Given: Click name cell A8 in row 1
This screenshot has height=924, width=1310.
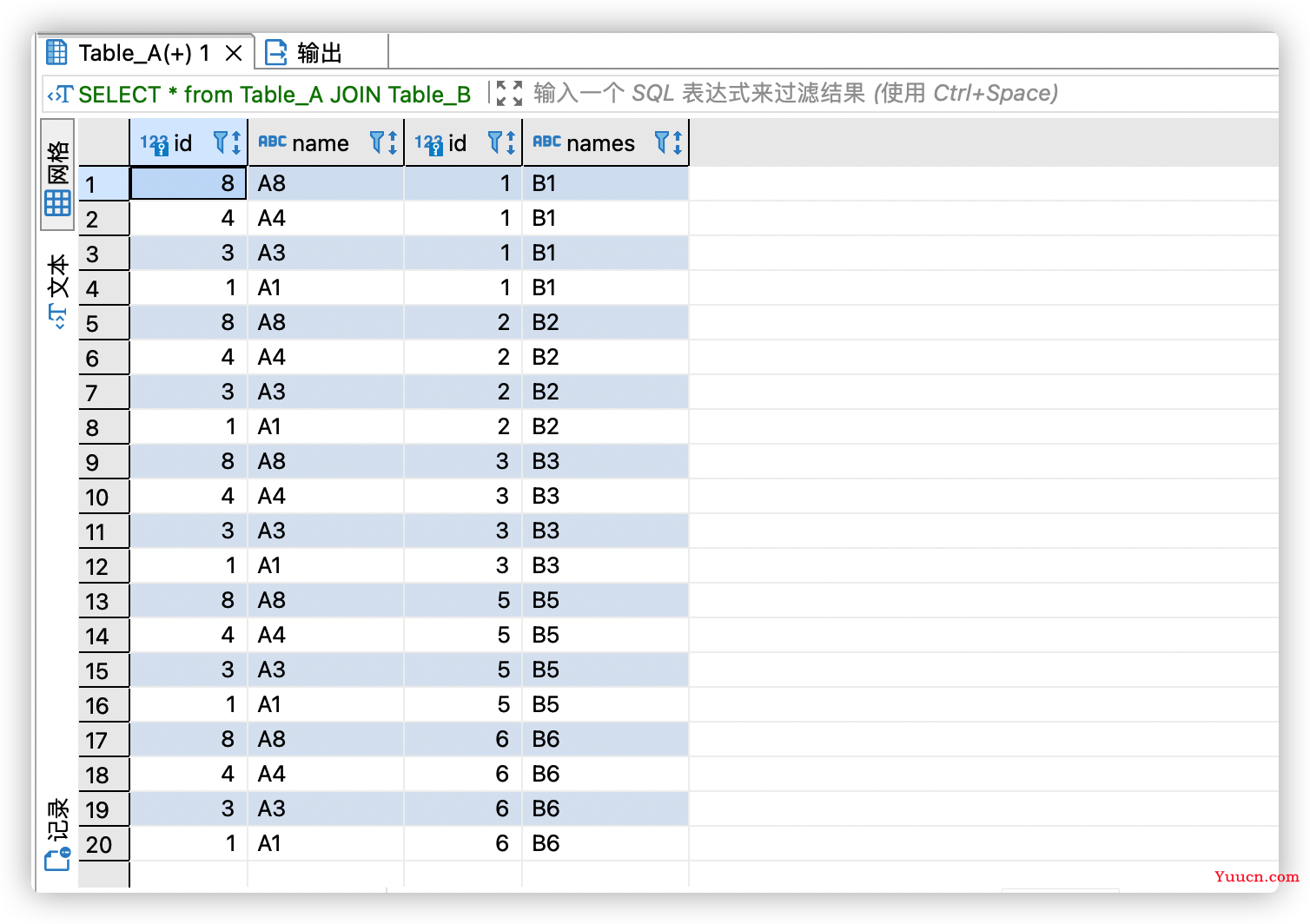Looking at the screenshot, I should click(x=326, y=183).
